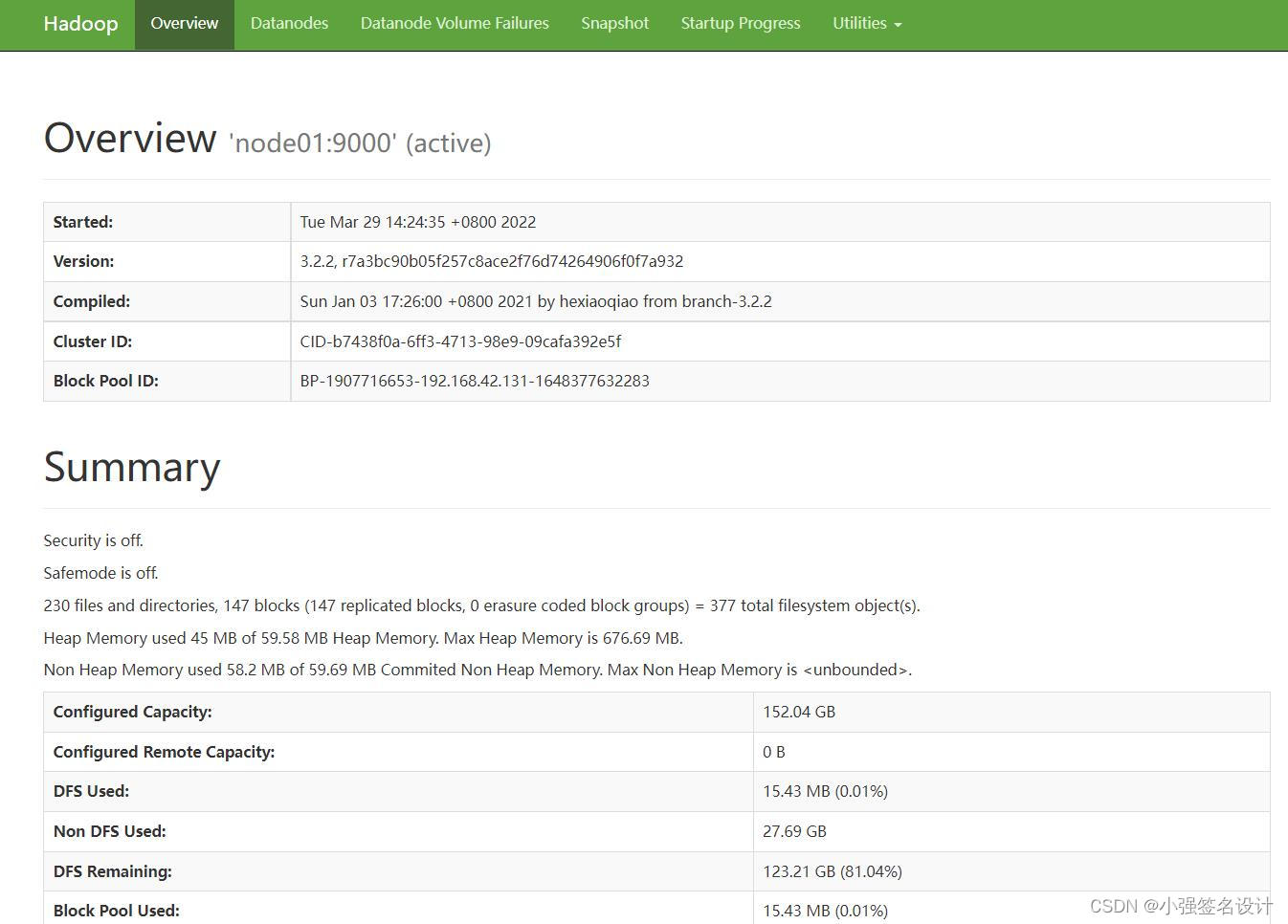Click the Summary heading
Screen dimensions: 1288x924
tap(132, 467)
